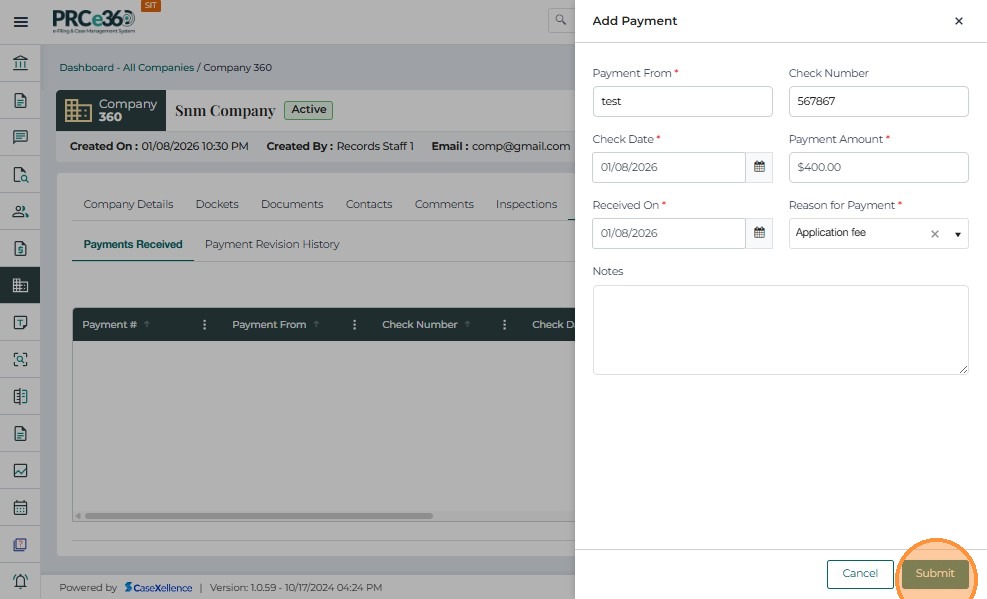Open the Check Date calendar picker

pos(759,167)
